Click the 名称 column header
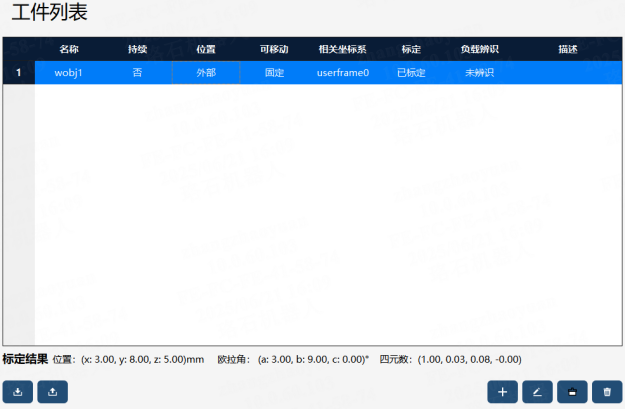This screenshot has height=409, width=625. pos(69,49)
